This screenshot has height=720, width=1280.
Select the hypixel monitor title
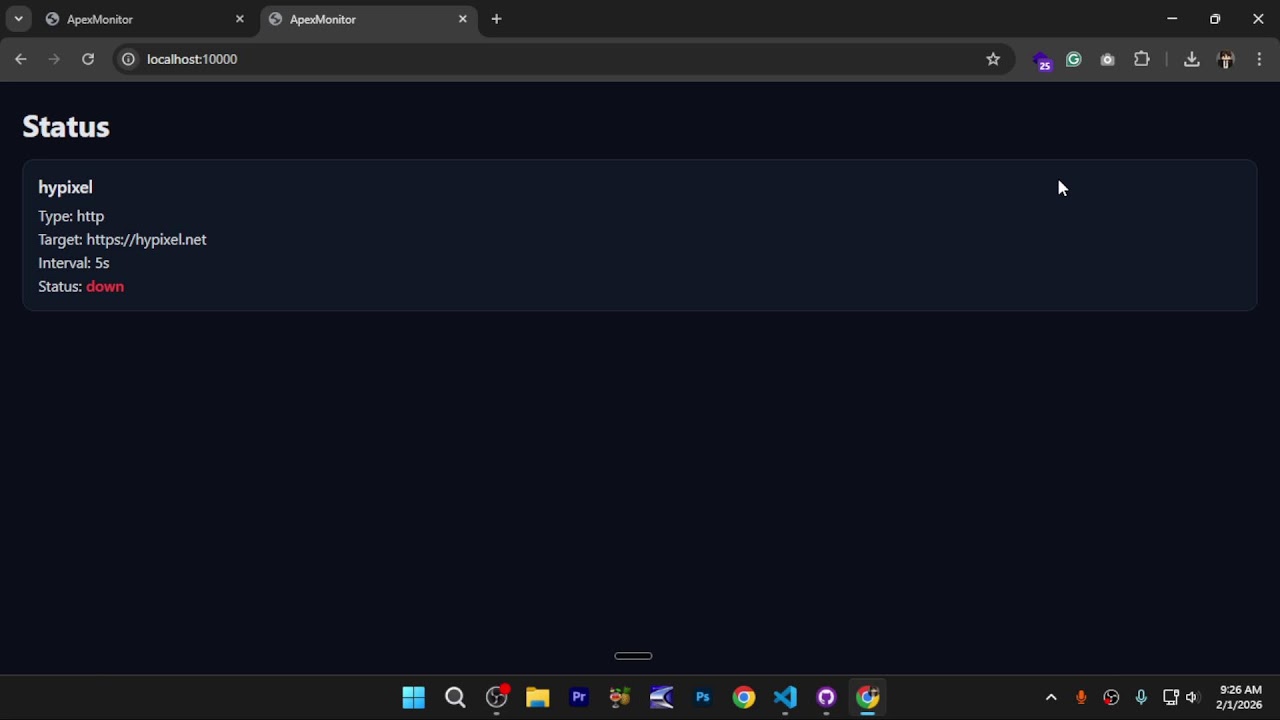65,187
